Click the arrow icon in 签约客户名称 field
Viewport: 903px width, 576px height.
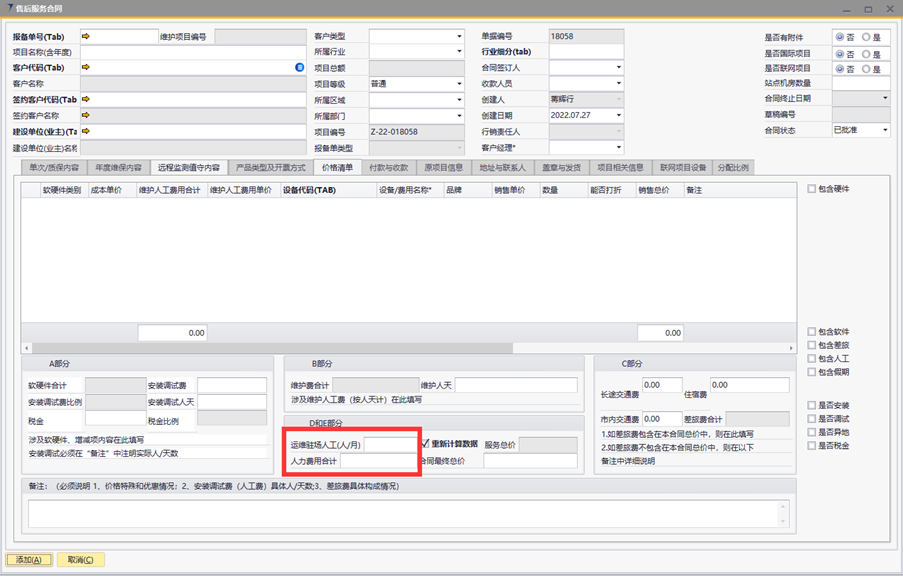point(86,116)
